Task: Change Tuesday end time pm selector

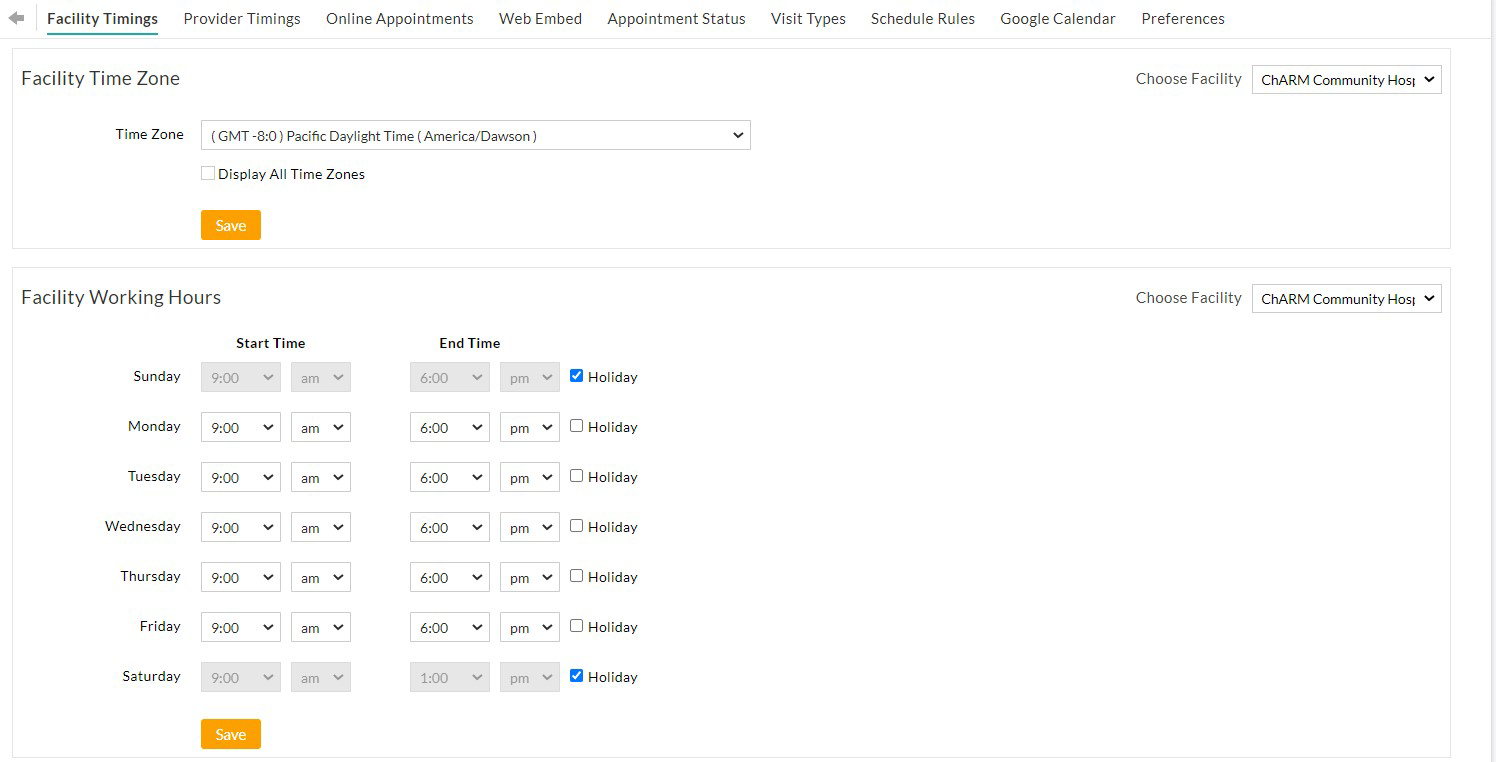Action: point(529,478)
